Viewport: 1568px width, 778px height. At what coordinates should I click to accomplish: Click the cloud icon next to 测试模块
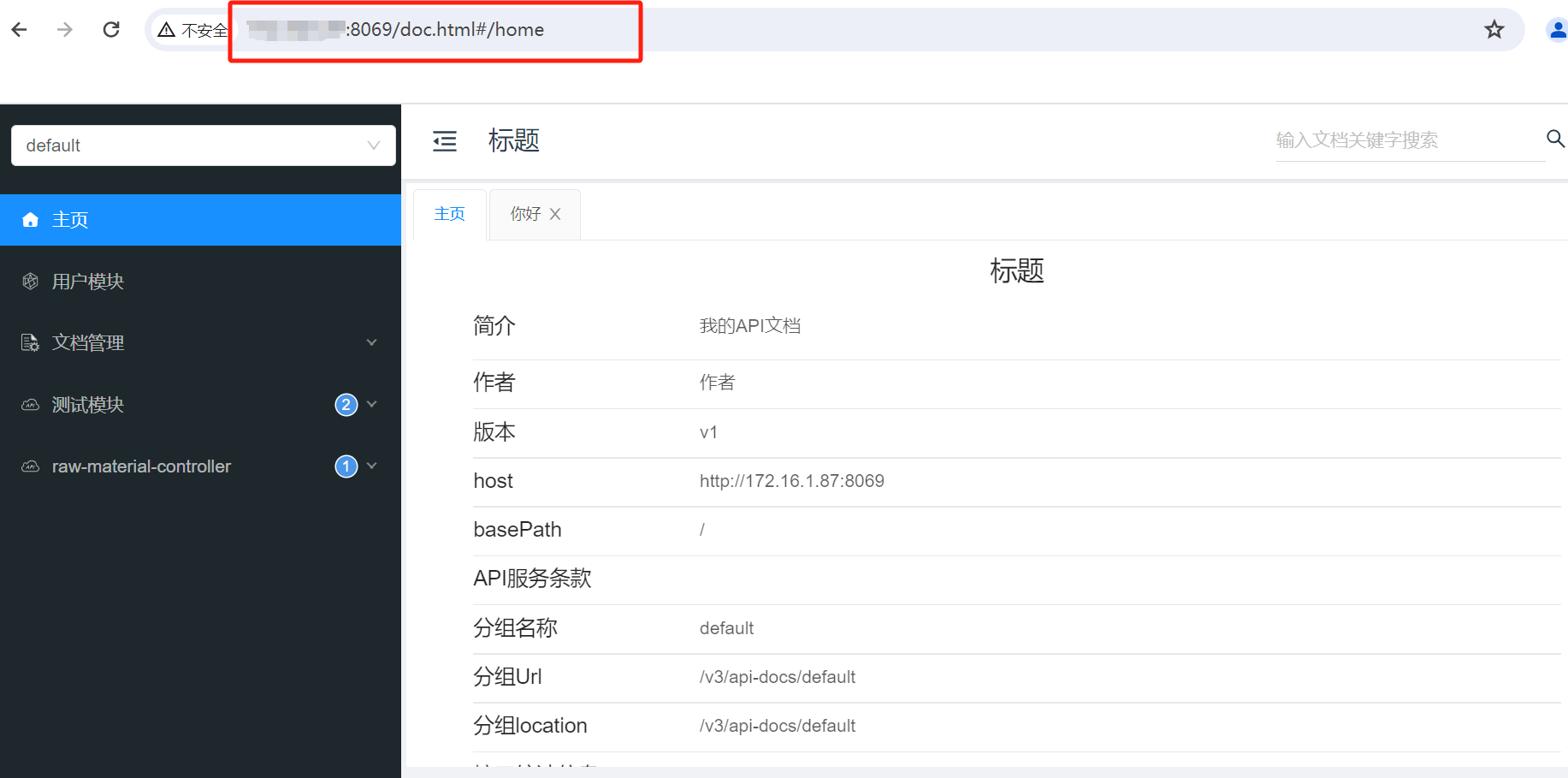[31, 405]
